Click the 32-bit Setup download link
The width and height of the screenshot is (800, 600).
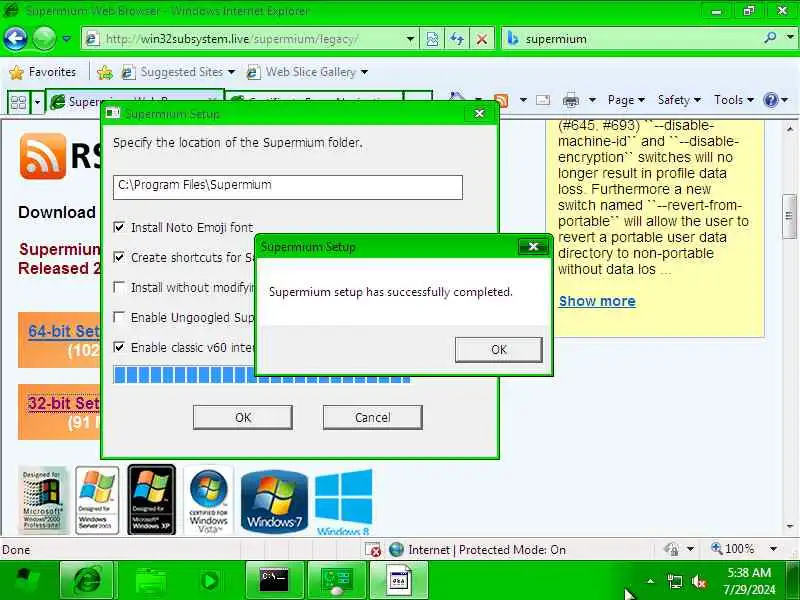pyautogui.click(x=64, y=403)
